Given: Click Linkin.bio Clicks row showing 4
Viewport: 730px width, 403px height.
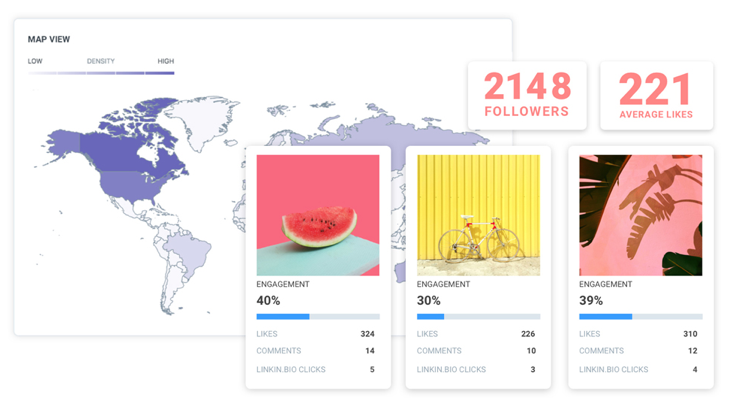Looking at the screenshot, I should click(x=638, y=369).
